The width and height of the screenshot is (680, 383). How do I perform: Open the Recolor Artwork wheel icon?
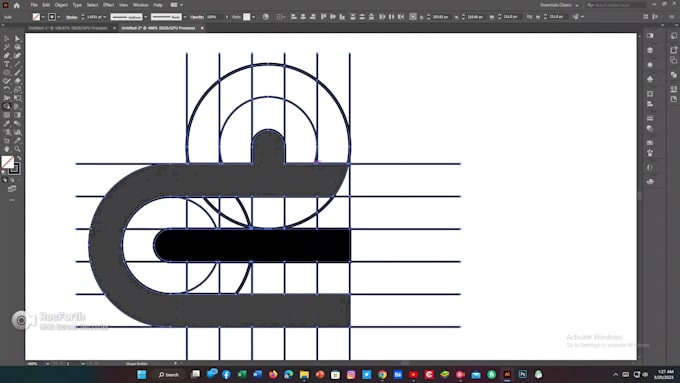click(265, 16)
